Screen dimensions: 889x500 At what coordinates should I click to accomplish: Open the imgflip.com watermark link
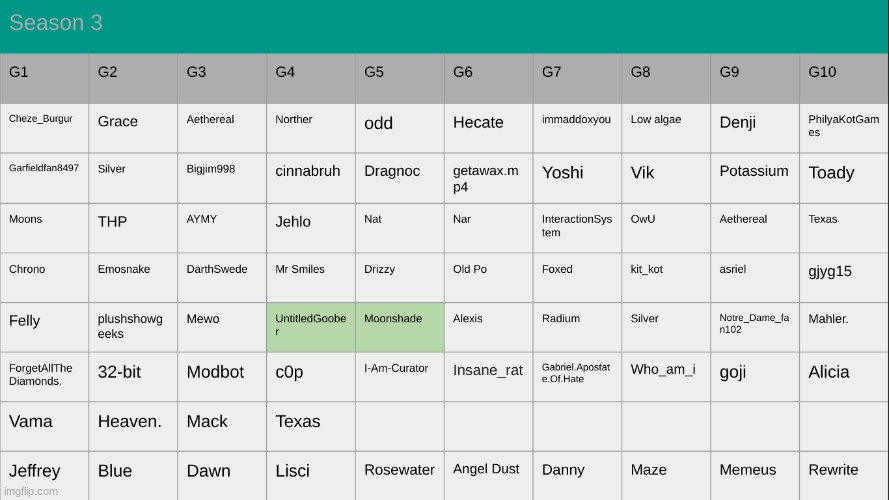pyautogui.click(x=30, y=491)
